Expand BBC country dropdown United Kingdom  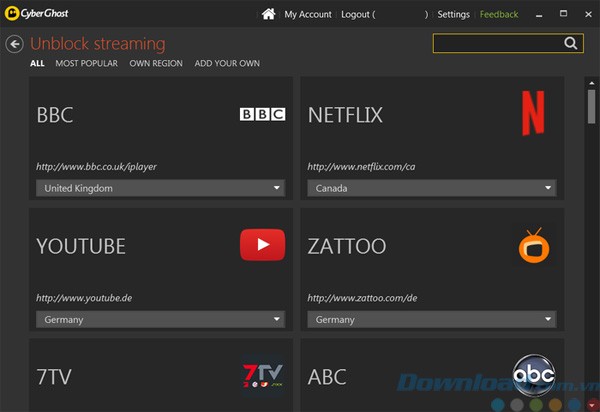pos(161,188)
